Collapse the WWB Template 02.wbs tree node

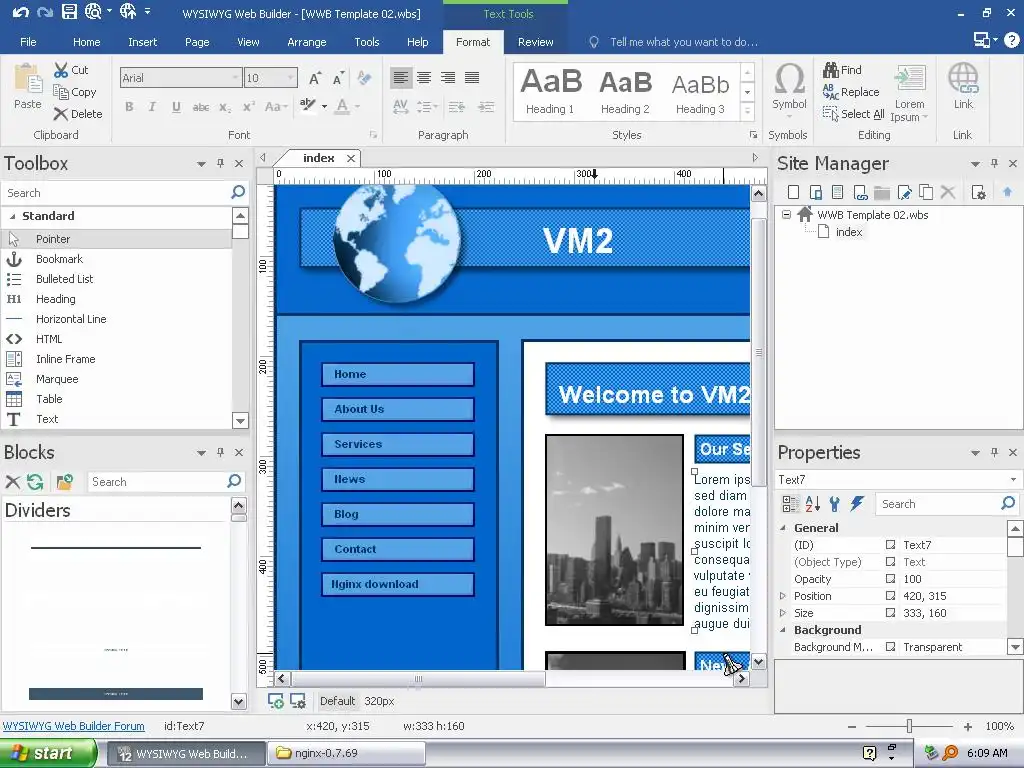click(786, 214)
